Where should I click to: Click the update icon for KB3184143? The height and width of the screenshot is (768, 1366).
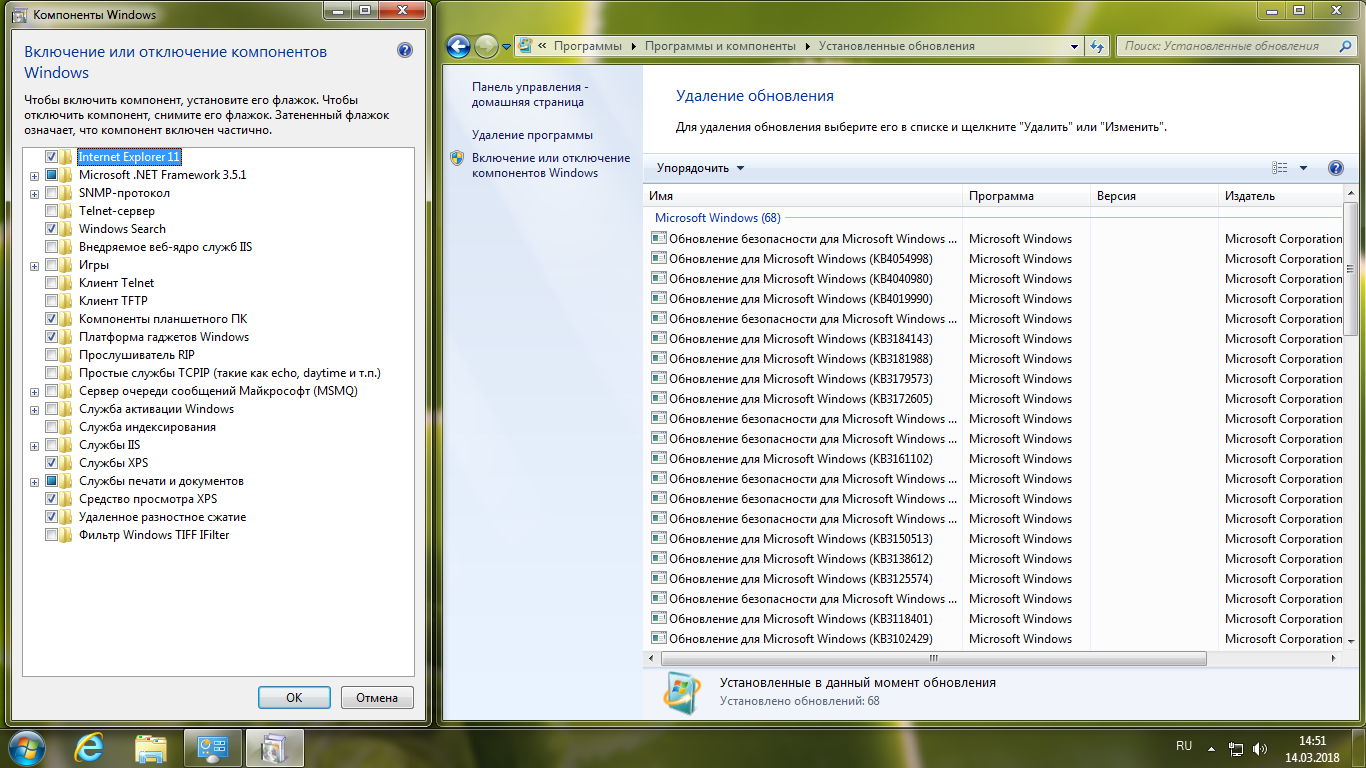658,339
